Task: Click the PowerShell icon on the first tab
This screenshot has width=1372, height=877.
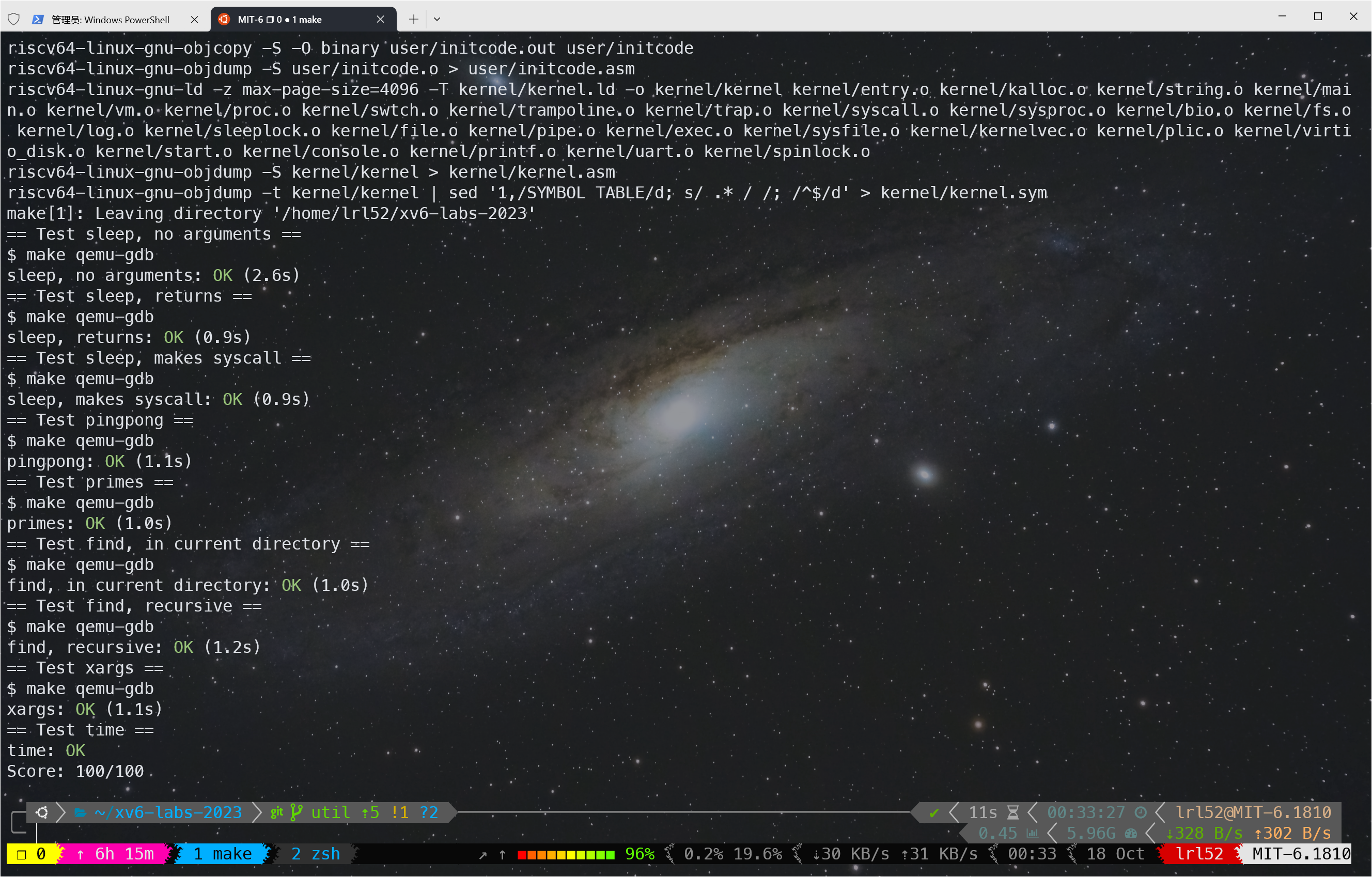Action: [38, 20]
